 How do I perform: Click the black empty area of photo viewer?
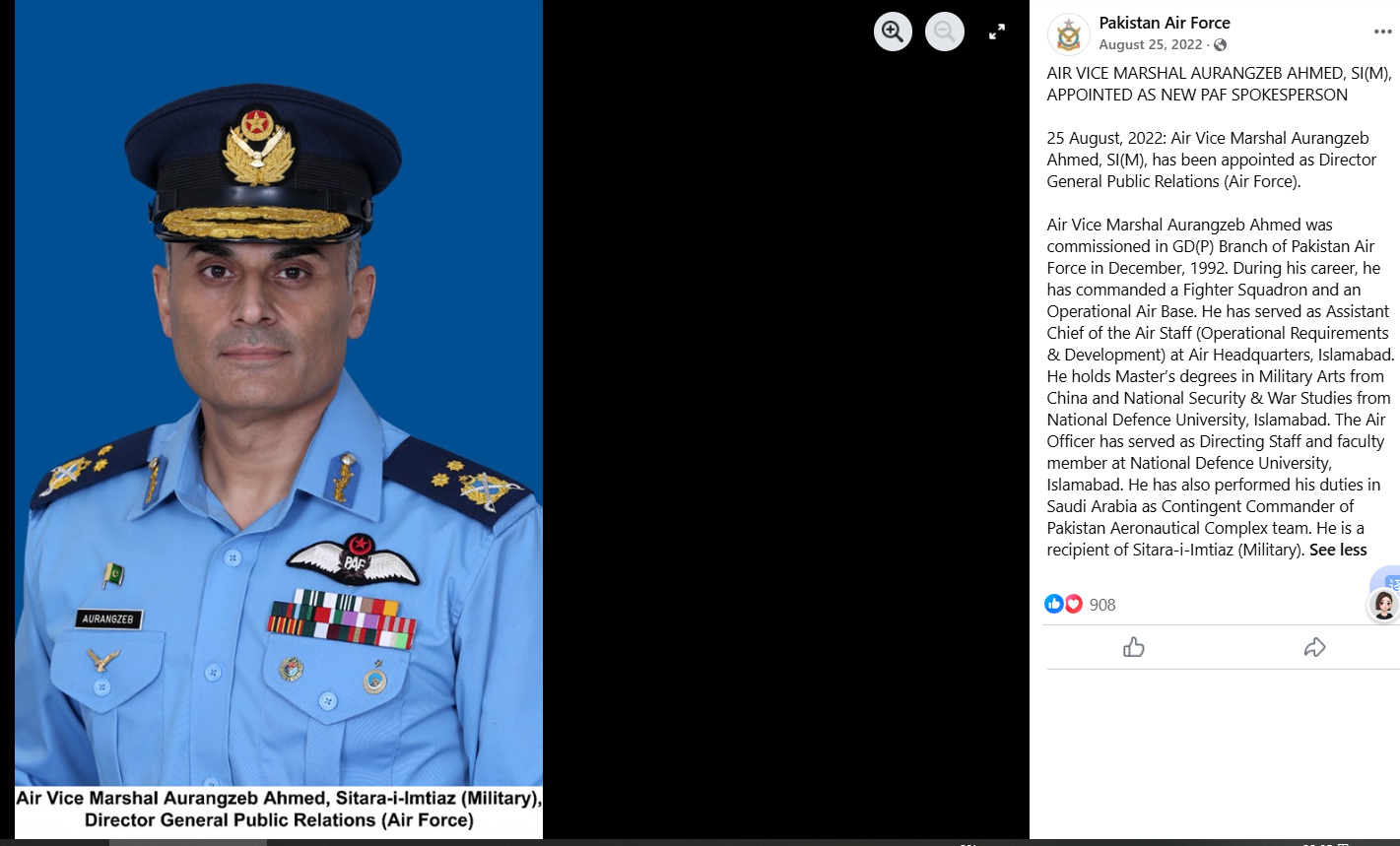[x=786, y=443]
